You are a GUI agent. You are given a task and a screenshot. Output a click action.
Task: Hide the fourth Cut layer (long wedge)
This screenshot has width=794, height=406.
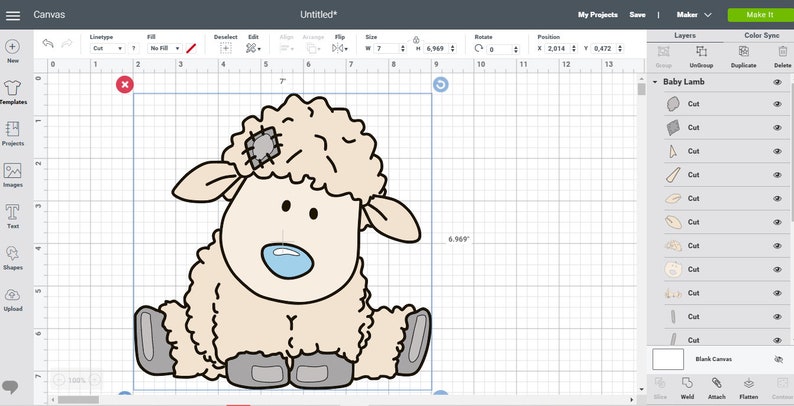[x=777, y=175]
